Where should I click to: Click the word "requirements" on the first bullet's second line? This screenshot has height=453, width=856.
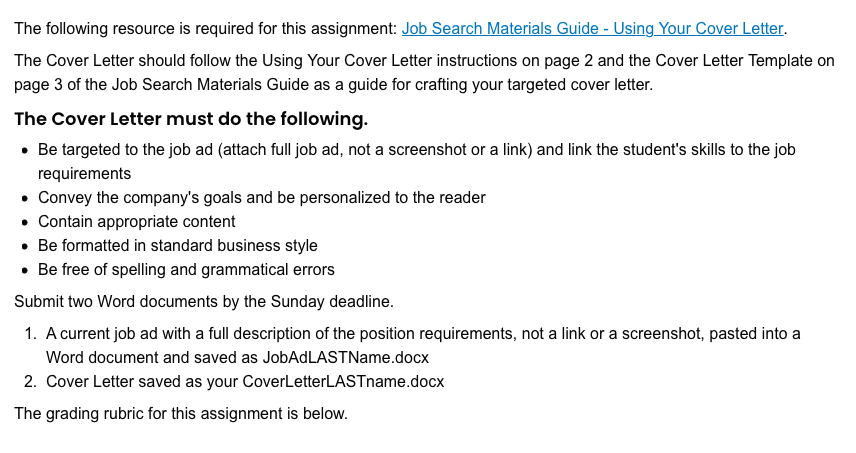(x=84, y=174)
